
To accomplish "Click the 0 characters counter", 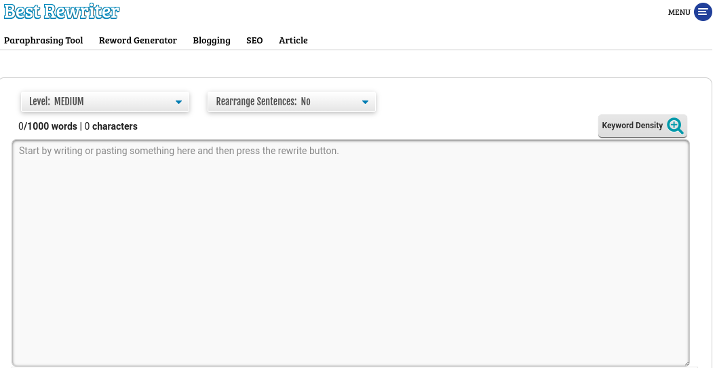I will [111, 126].
